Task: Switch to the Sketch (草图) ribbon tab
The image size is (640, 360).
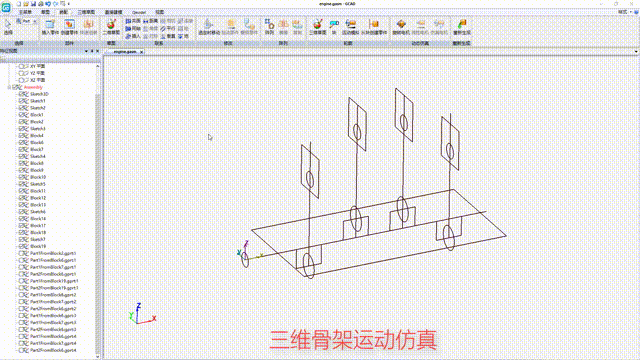Action: 45,12
